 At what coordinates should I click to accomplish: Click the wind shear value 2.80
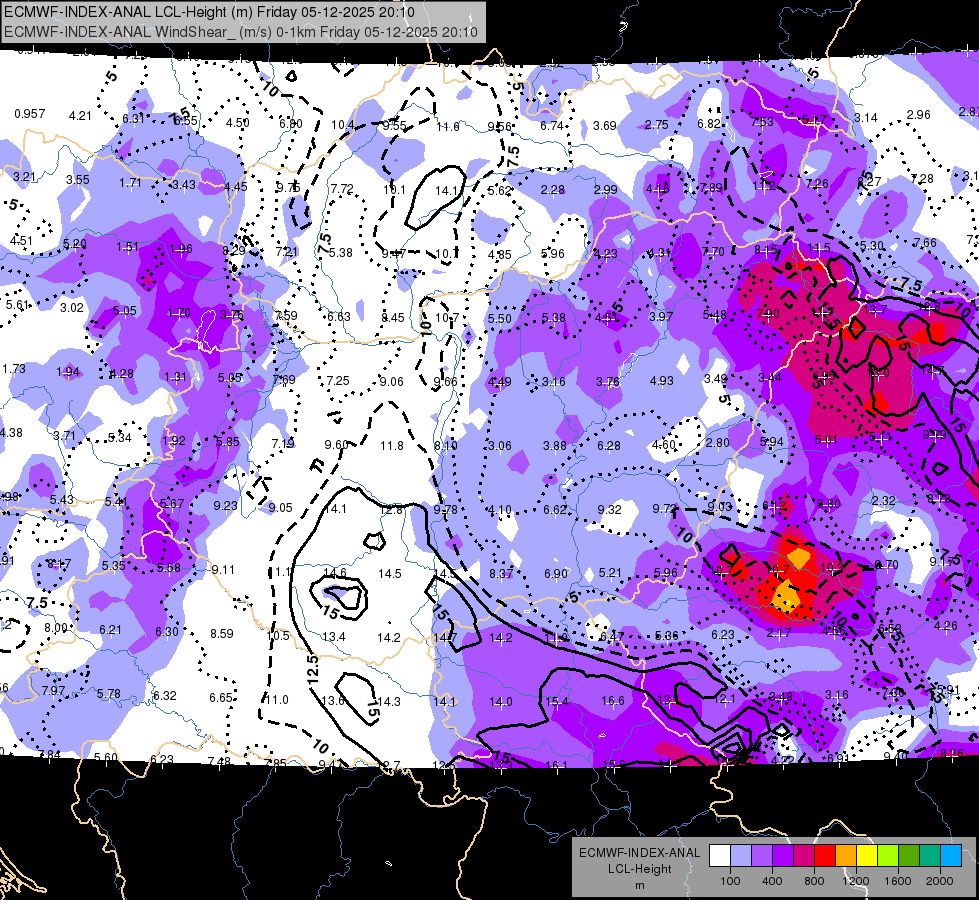[x=717, y=443]
